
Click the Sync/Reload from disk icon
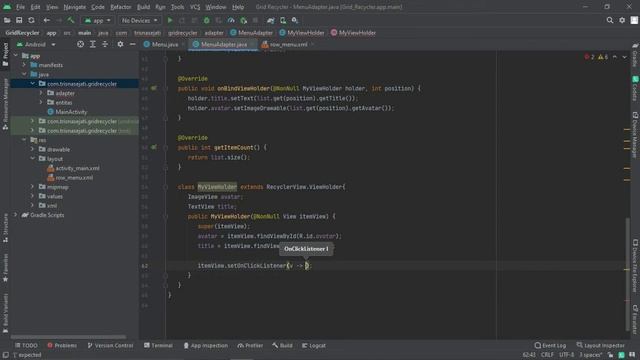pos(31,20)
